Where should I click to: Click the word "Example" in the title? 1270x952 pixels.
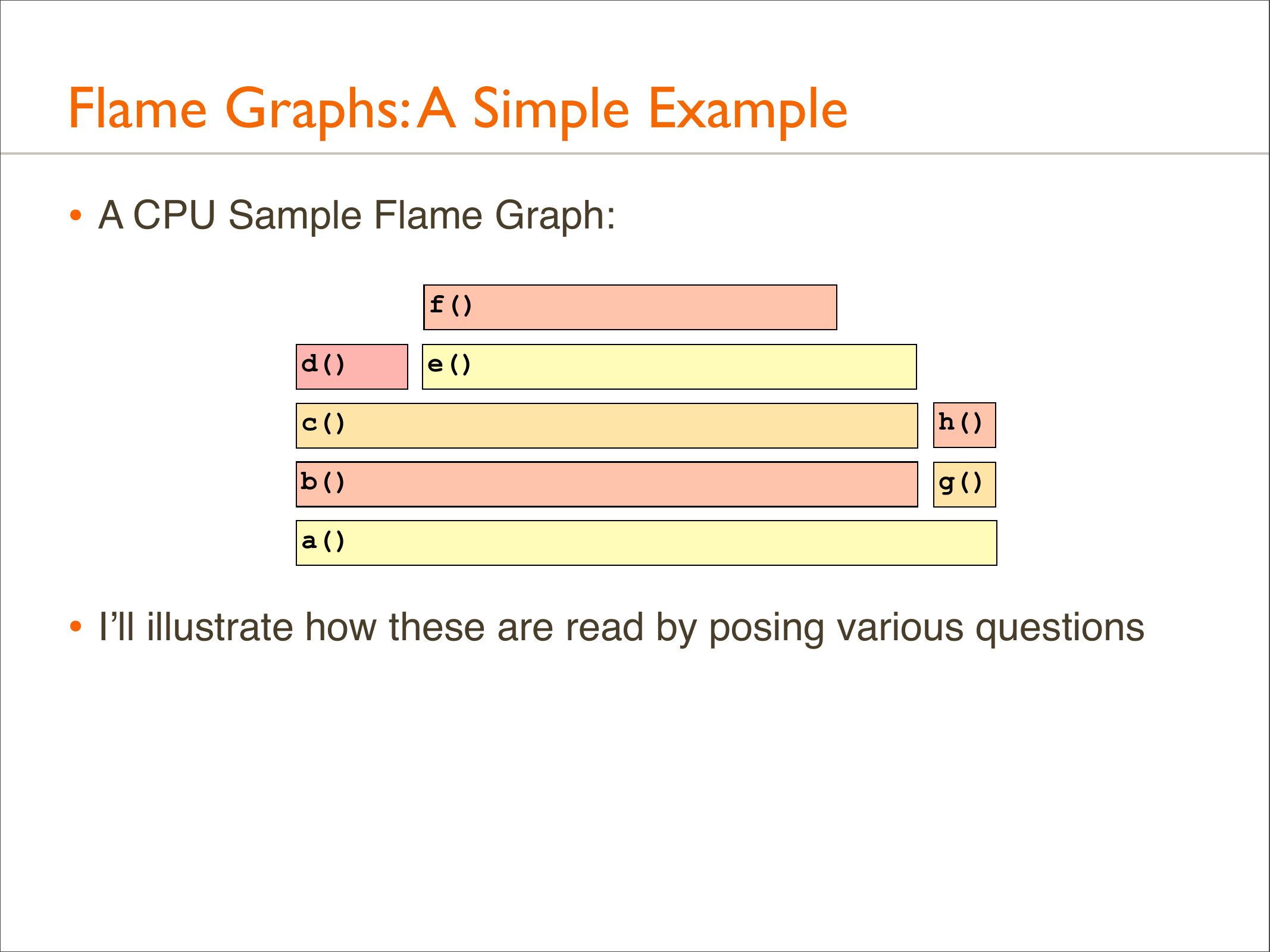pos(747,110)
